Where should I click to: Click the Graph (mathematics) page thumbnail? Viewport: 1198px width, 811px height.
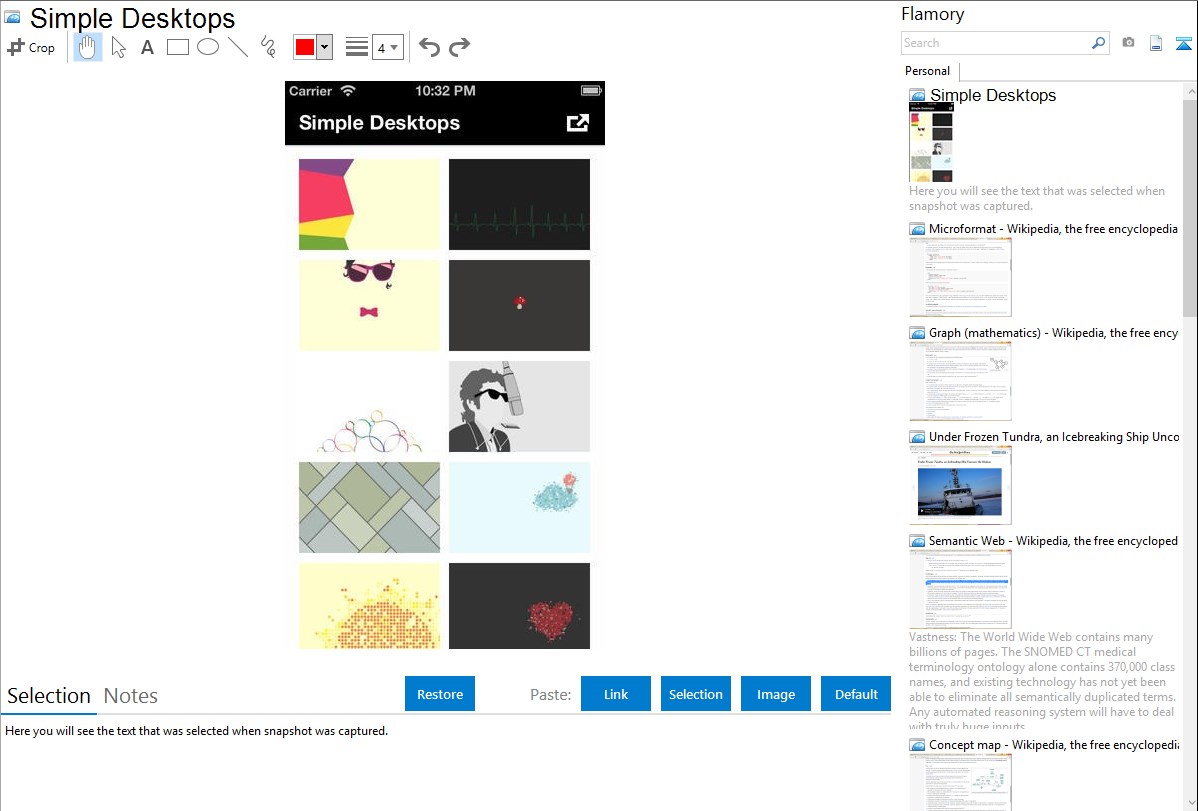pos(960,381)
